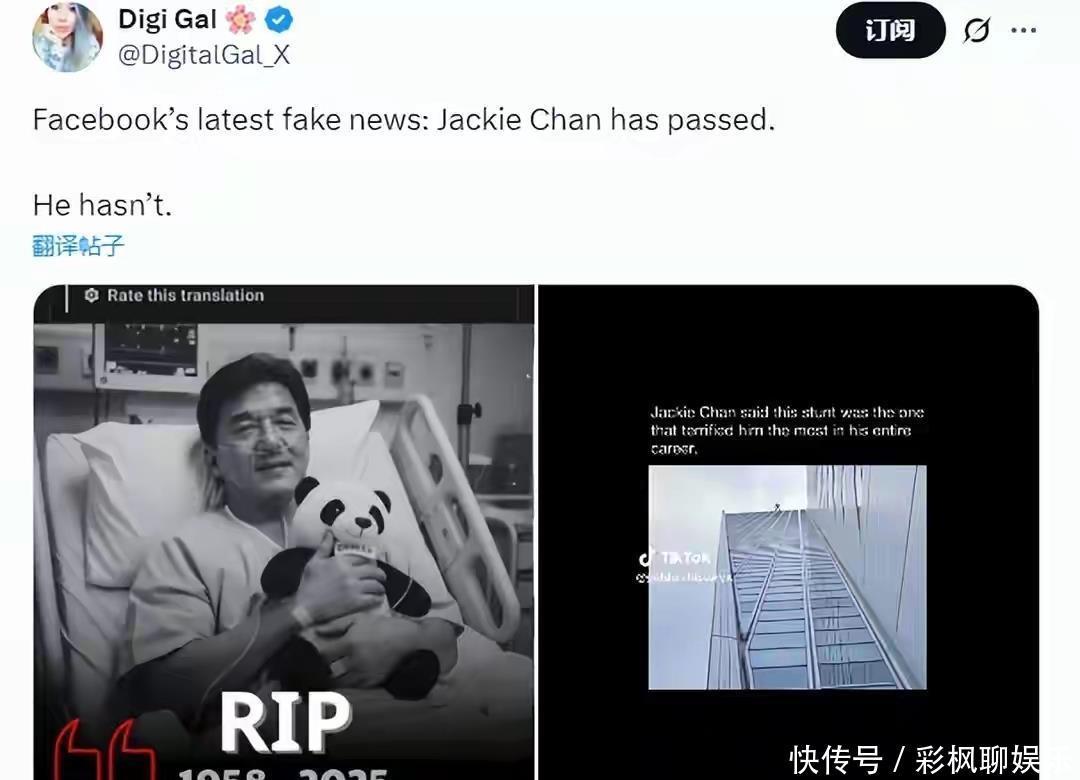This screenshot has width=1080, height=780.
Task: Open the @DigitalGal_X handle link
Action: [x=204, y=54]
